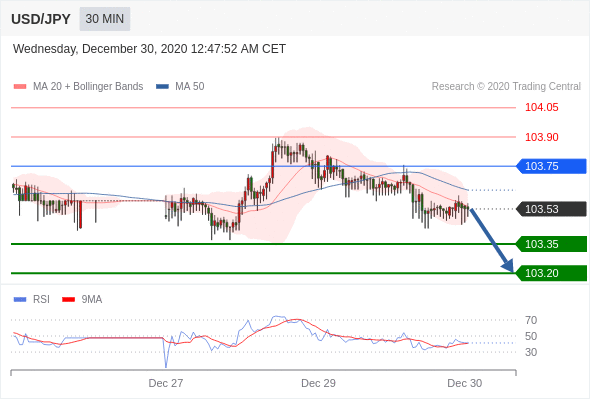The height and width of the screenshot is (400, 590).
Task: Click the black 103.53 current price tag
Action: pyautogui.click(x=551, y=209)
